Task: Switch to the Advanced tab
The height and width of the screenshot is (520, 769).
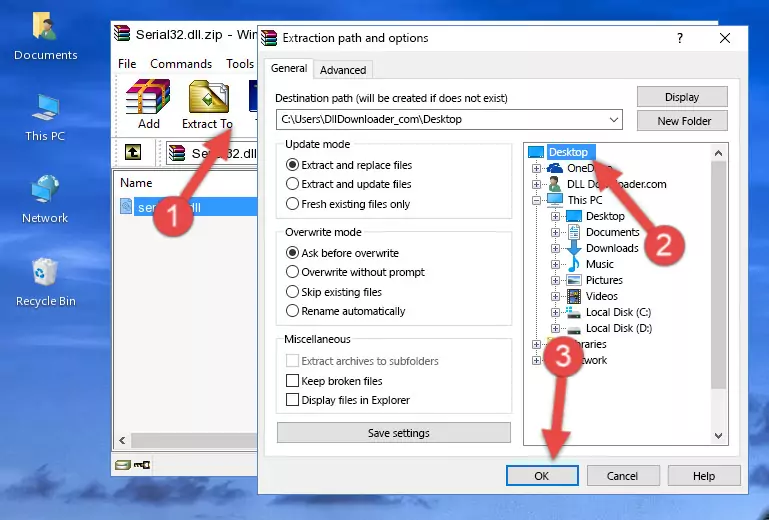Action: pyautogui.click(x=343, y=70)
